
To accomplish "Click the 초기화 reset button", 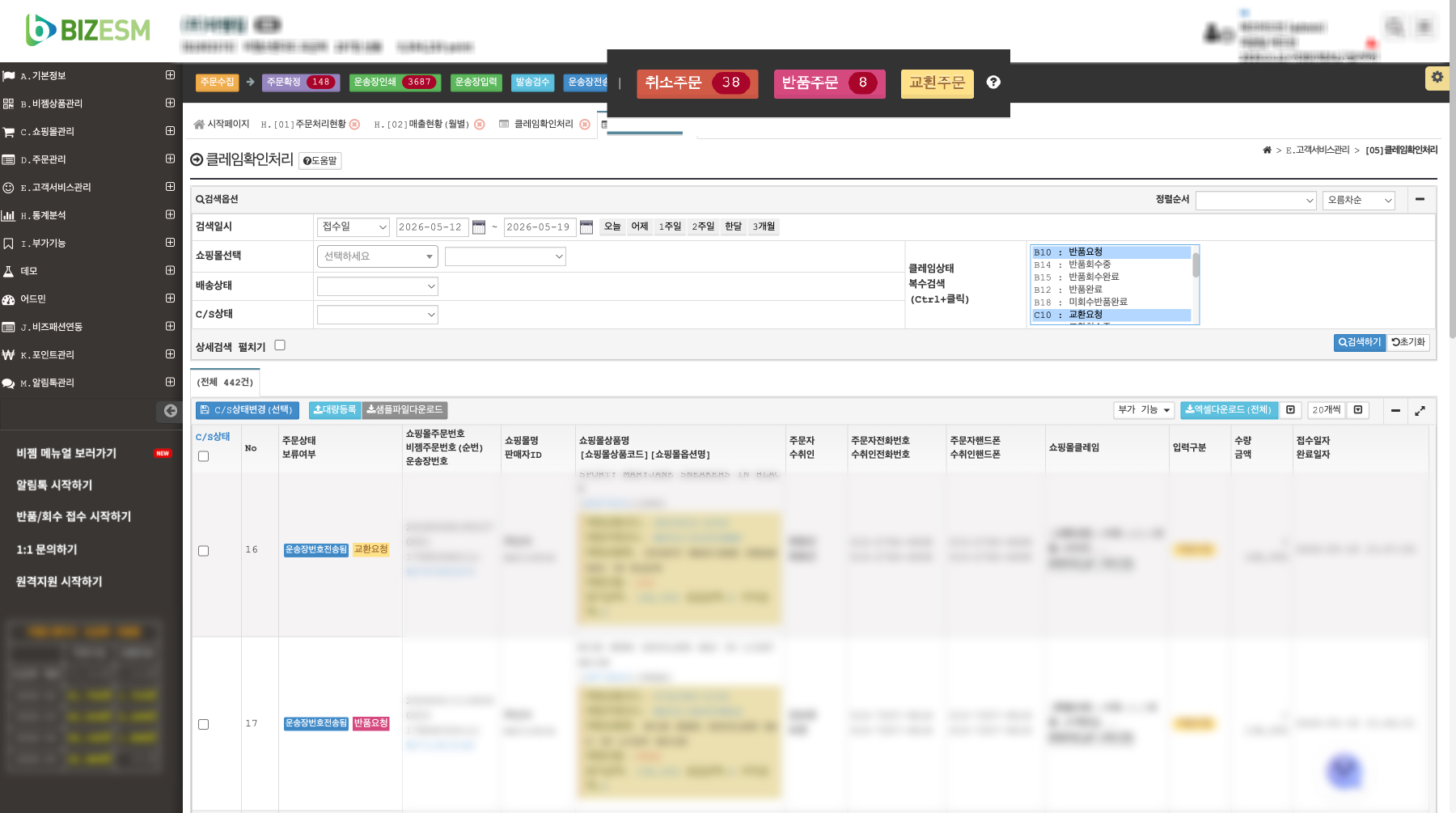I will (x=1408, y=343).
